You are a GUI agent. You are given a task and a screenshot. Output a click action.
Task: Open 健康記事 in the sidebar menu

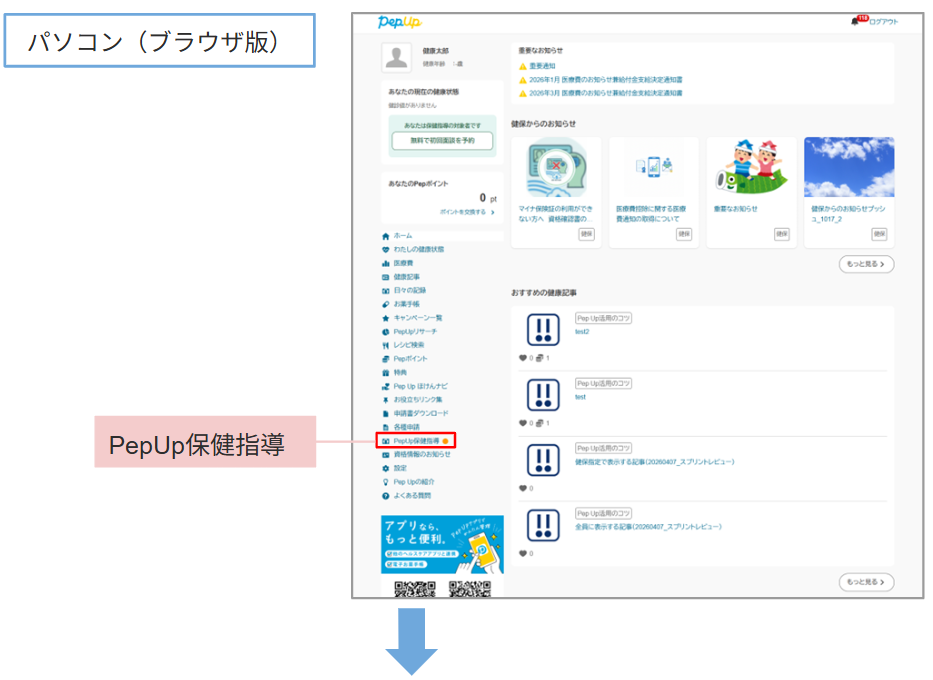click(x=406, y=277)
